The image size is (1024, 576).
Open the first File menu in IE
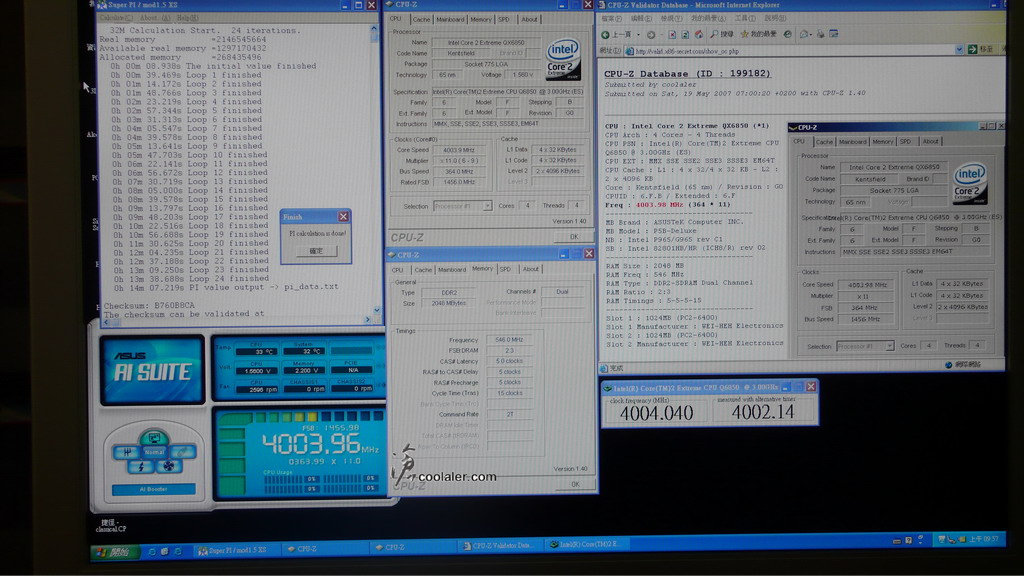[611, 19]
